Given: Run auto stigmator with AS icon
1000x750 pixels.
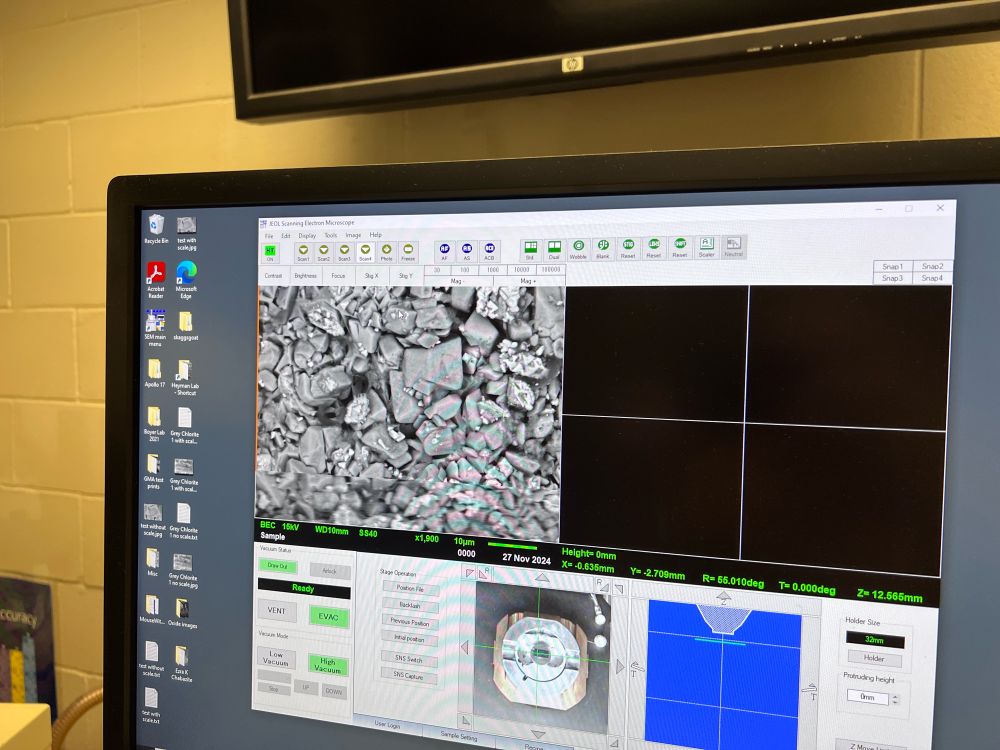Looking at the screenshot, I should click(467, 251).
